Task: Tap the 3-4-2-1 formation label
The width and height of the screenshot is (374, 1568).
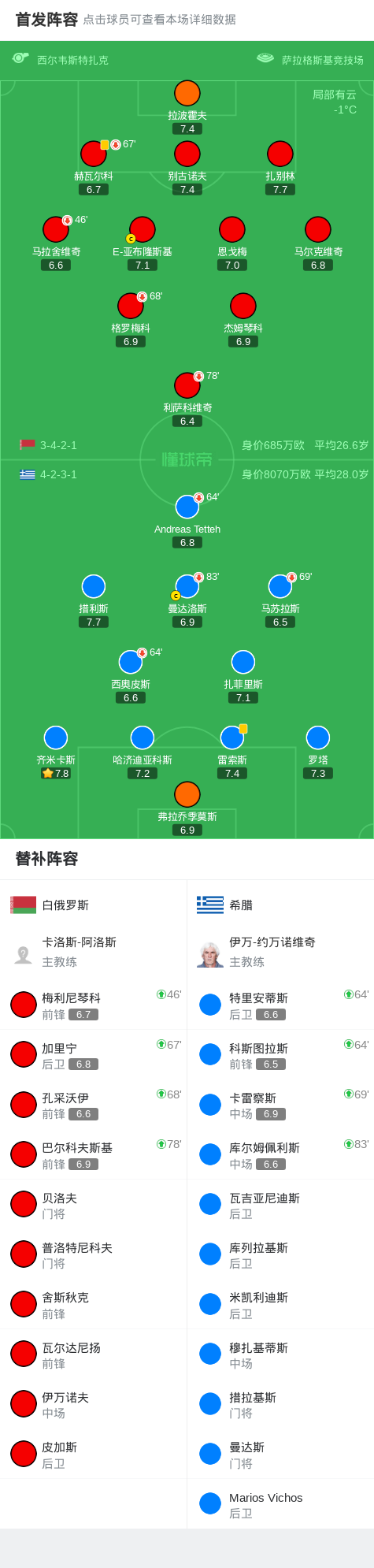Action: pyautogui.click(x=58, y=445)
